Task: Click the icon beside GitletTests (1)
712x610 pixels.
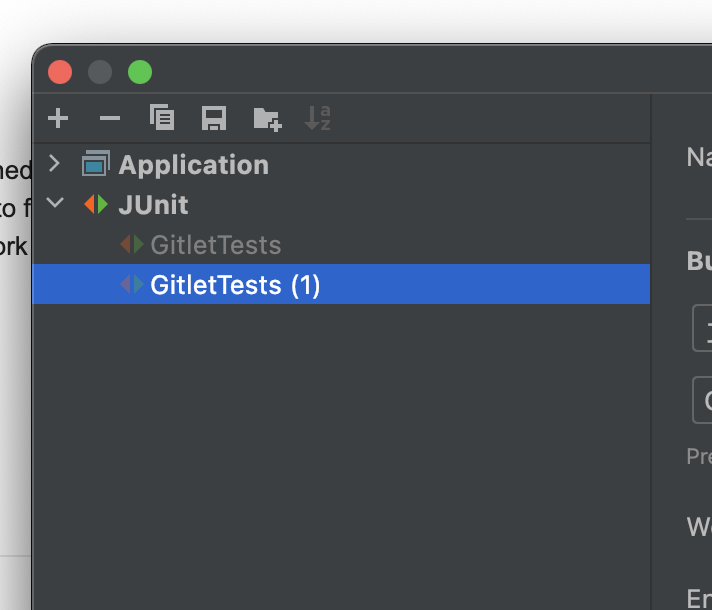Action: 132,285
